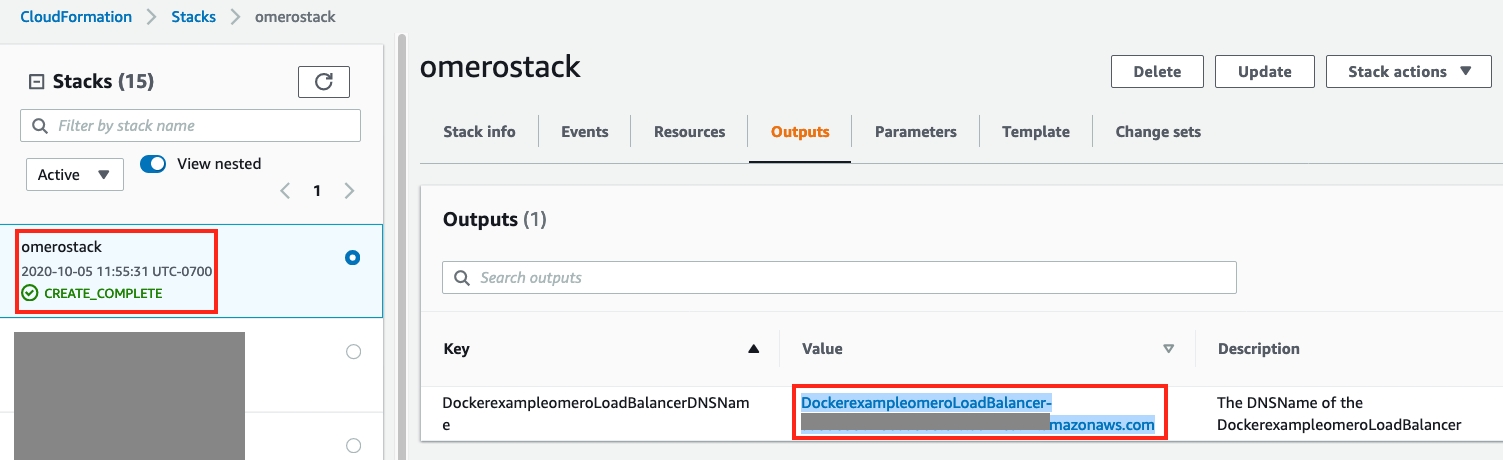
Task: Go to next stacks page
Action: coord(349,191)
